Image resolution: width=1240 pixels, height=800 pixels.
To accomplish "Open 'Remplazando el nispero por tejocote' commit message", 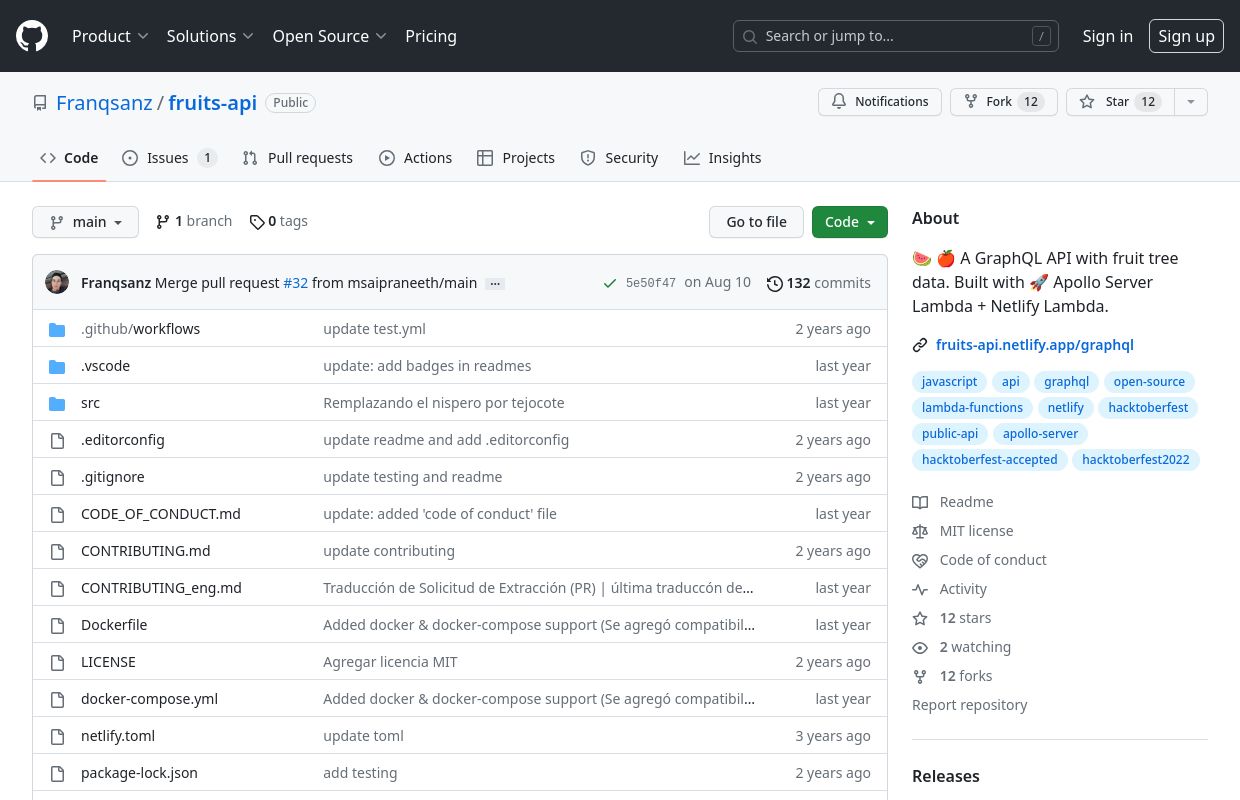I will coord(444,403).
